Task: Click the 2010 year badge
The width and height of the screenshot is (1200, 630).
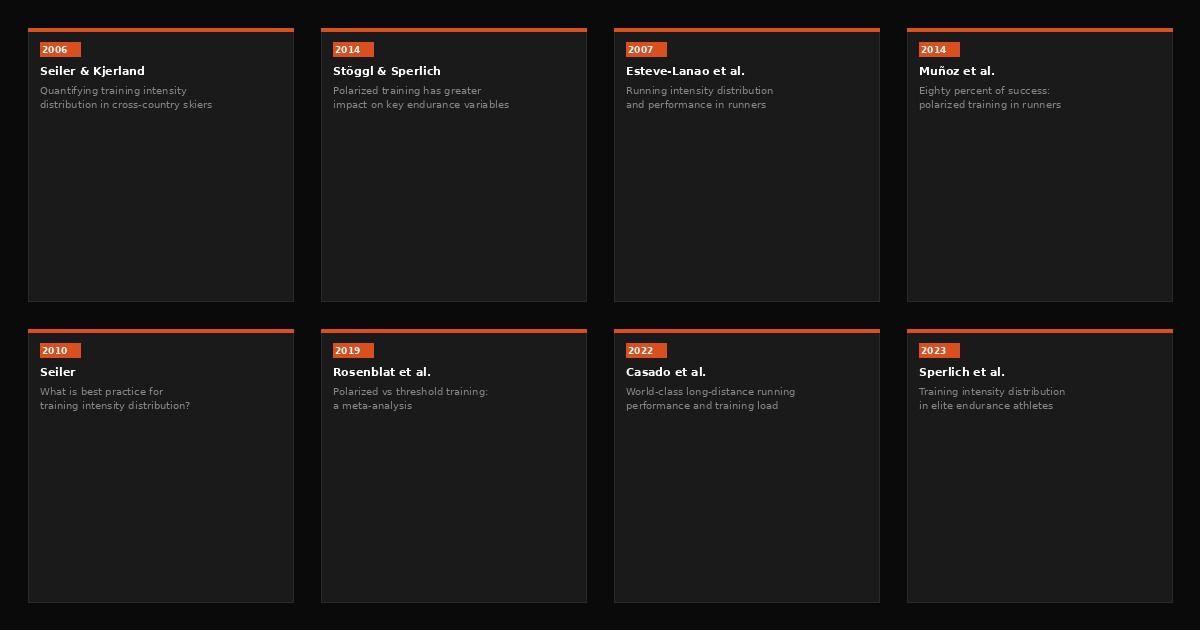Action: coord(60,351)
